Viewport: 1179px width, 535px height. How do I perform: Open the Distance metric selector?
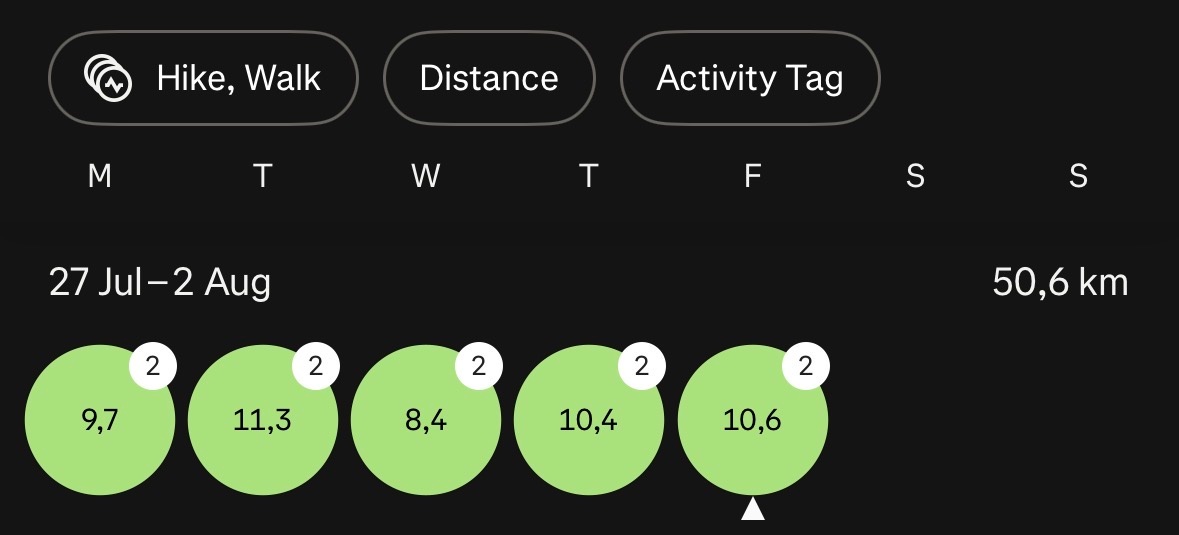coord(489,77)
